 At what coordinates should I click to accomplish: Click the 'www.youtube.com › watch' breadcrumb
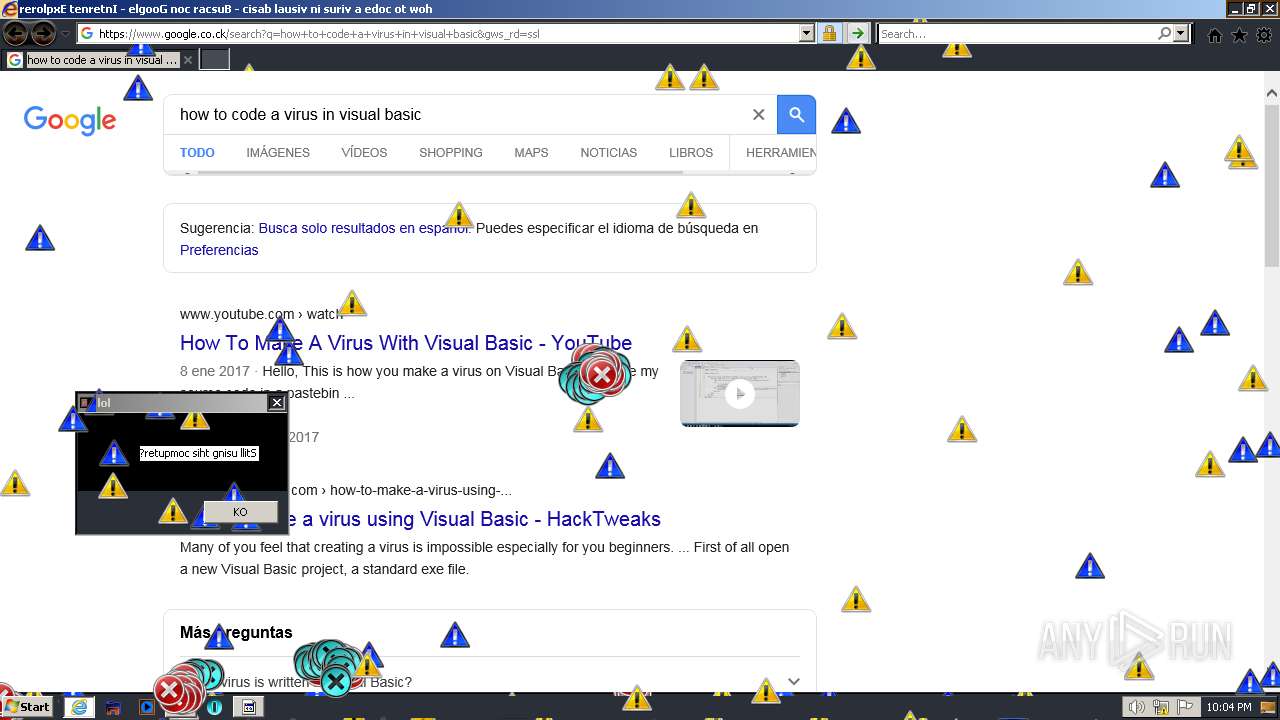coord(261,314)
